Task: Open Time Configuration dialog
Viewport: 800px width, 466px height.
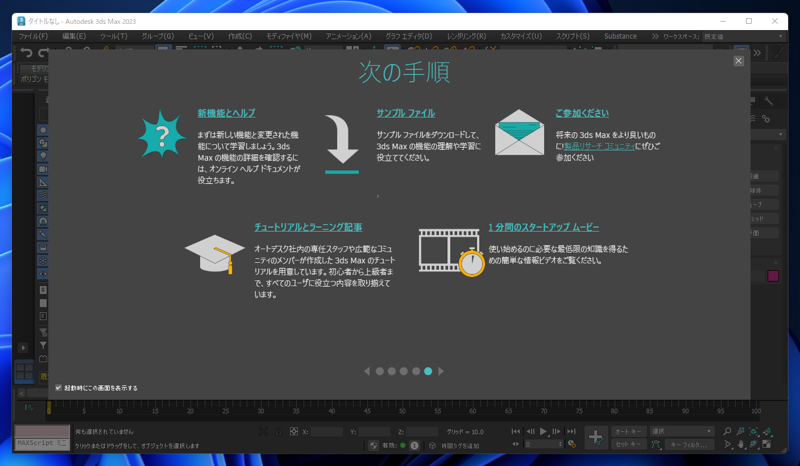Action: pyautogui.click(x=572, y=444)
